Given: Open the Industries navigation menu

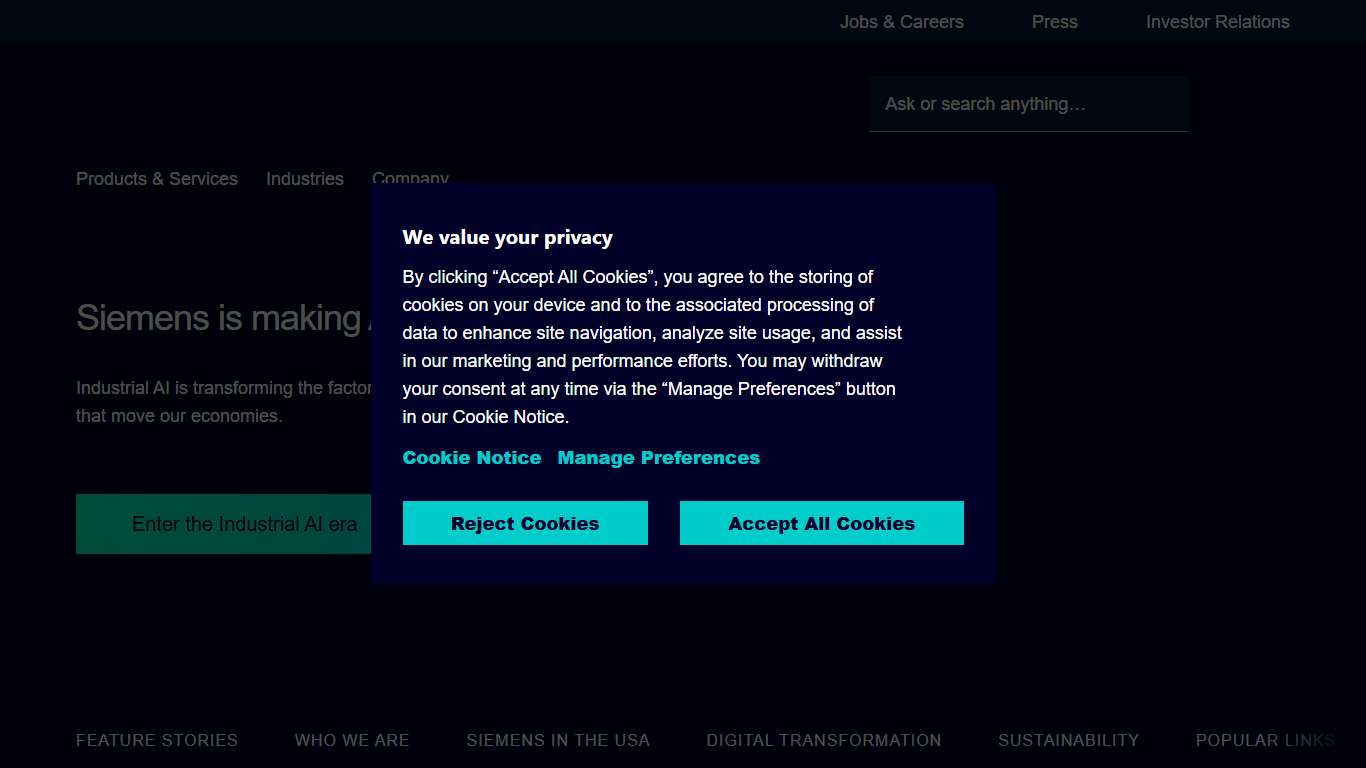Looking at the screenshot, I should tap(304, 179).
